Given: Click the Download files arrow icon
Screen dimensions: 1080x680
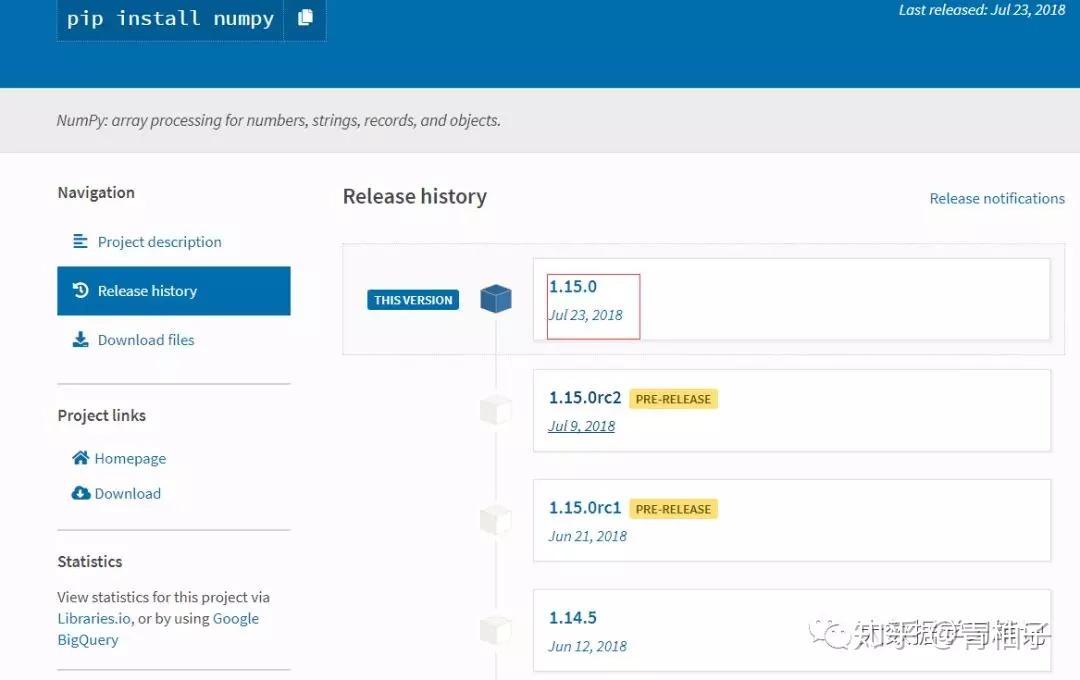Looking at the screenshot, I should coord(80,339).
